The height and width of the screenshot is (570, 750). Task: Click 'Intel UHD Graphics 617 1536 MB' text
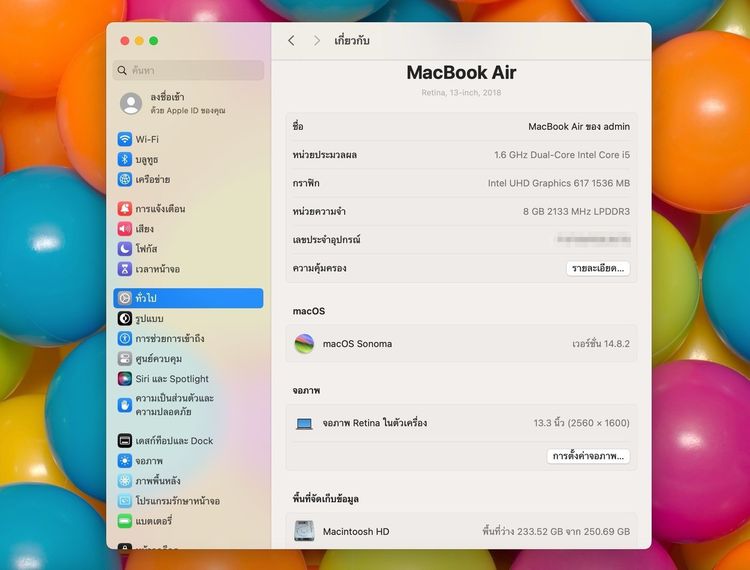tap(559, 183)
